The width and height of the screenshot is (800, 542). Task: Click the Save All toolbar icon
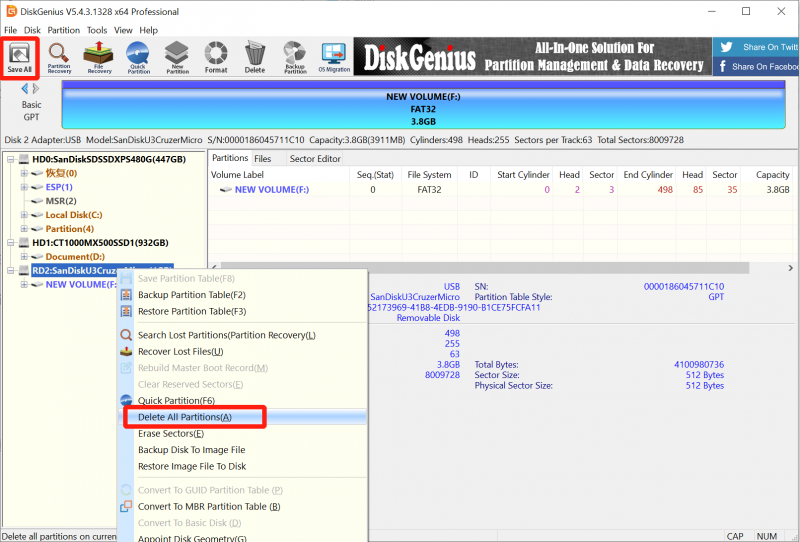19,57
